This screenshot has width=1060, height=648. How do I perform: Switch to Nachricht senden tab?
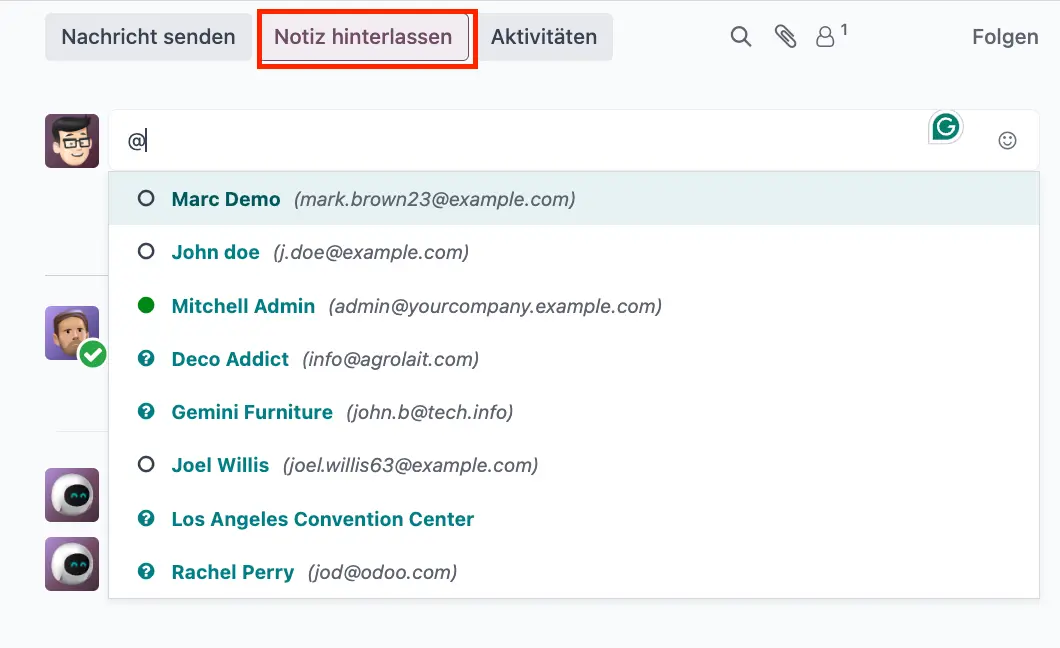point(148,37)
